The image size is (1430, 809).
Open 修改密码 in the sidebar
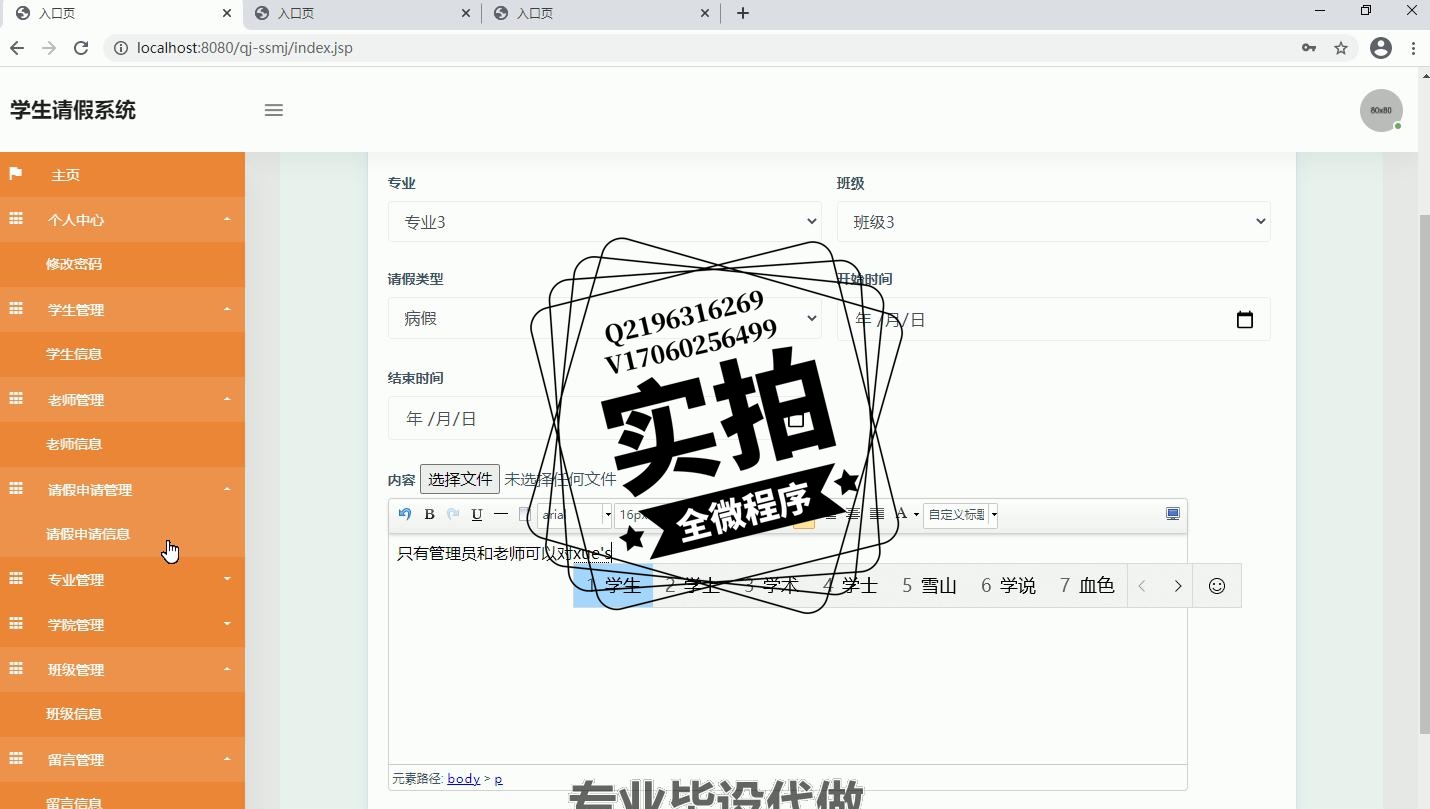coord(122,265)
